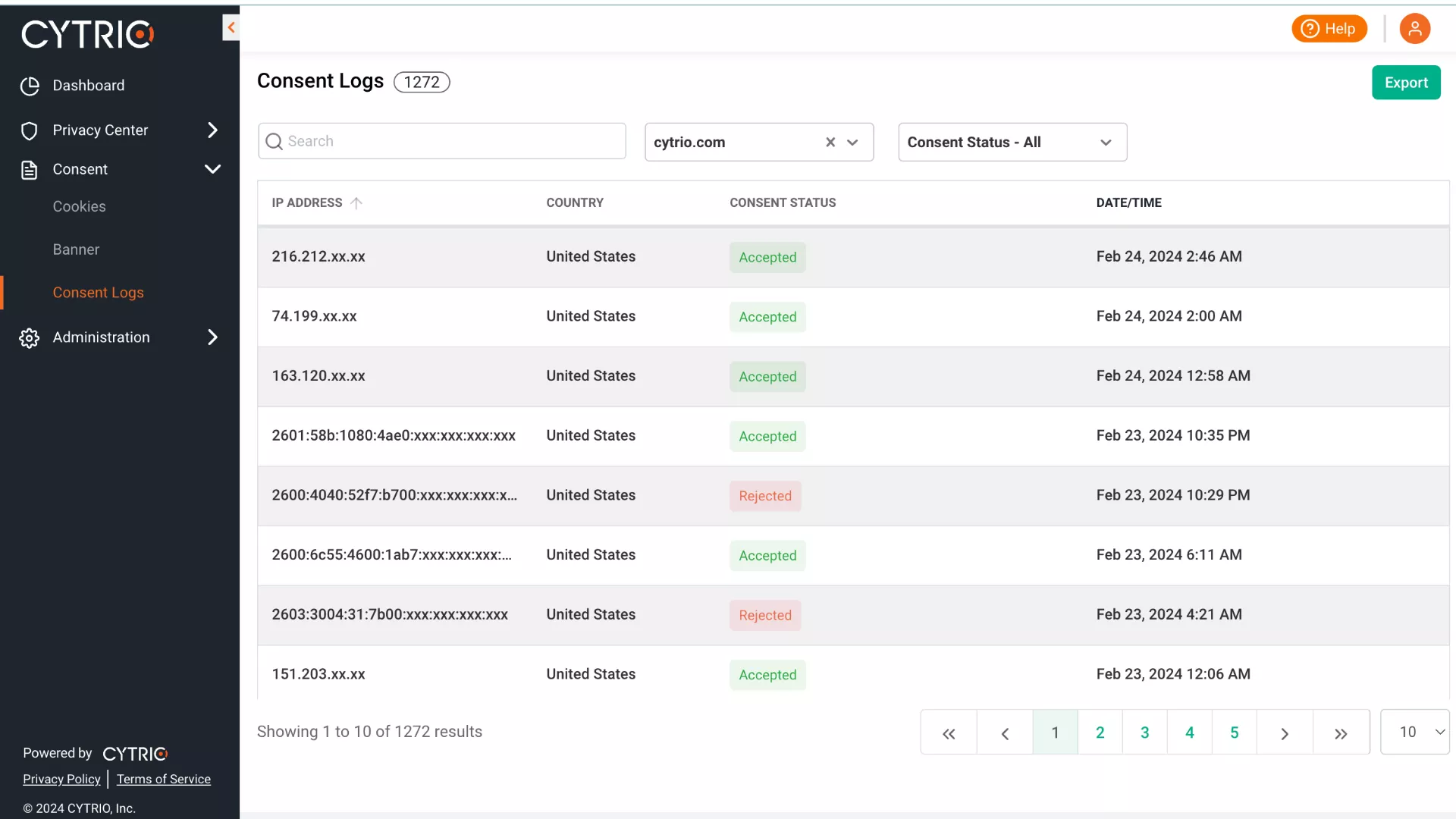Go to page 3 of results
Image resolution: width=1456 pixels, height=819 pixels.
[x=1144, y=733]
